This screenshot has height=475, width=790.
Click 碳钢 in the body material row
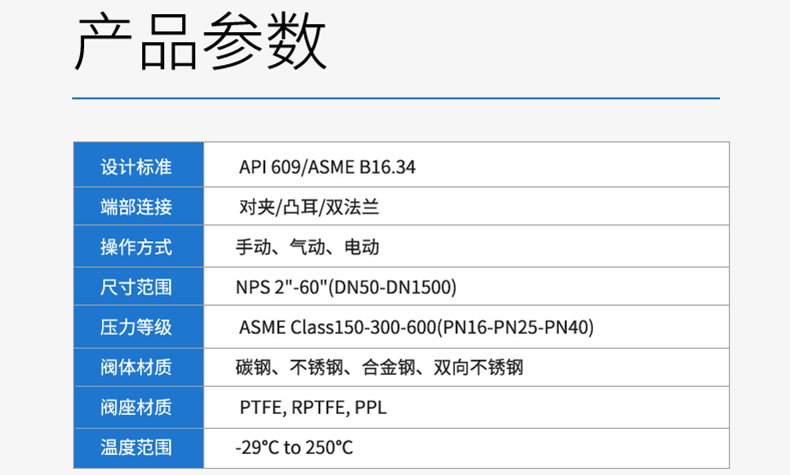pyautogui.click(x=254, y=367)
